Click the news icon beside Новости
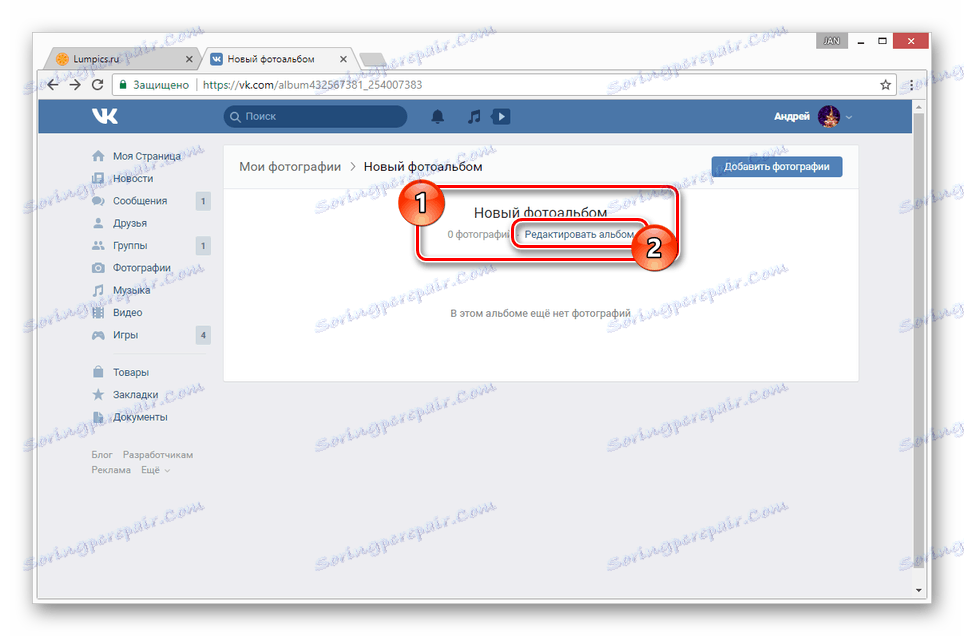The height and width of the screenshot is (636, 964). point(98,178)
